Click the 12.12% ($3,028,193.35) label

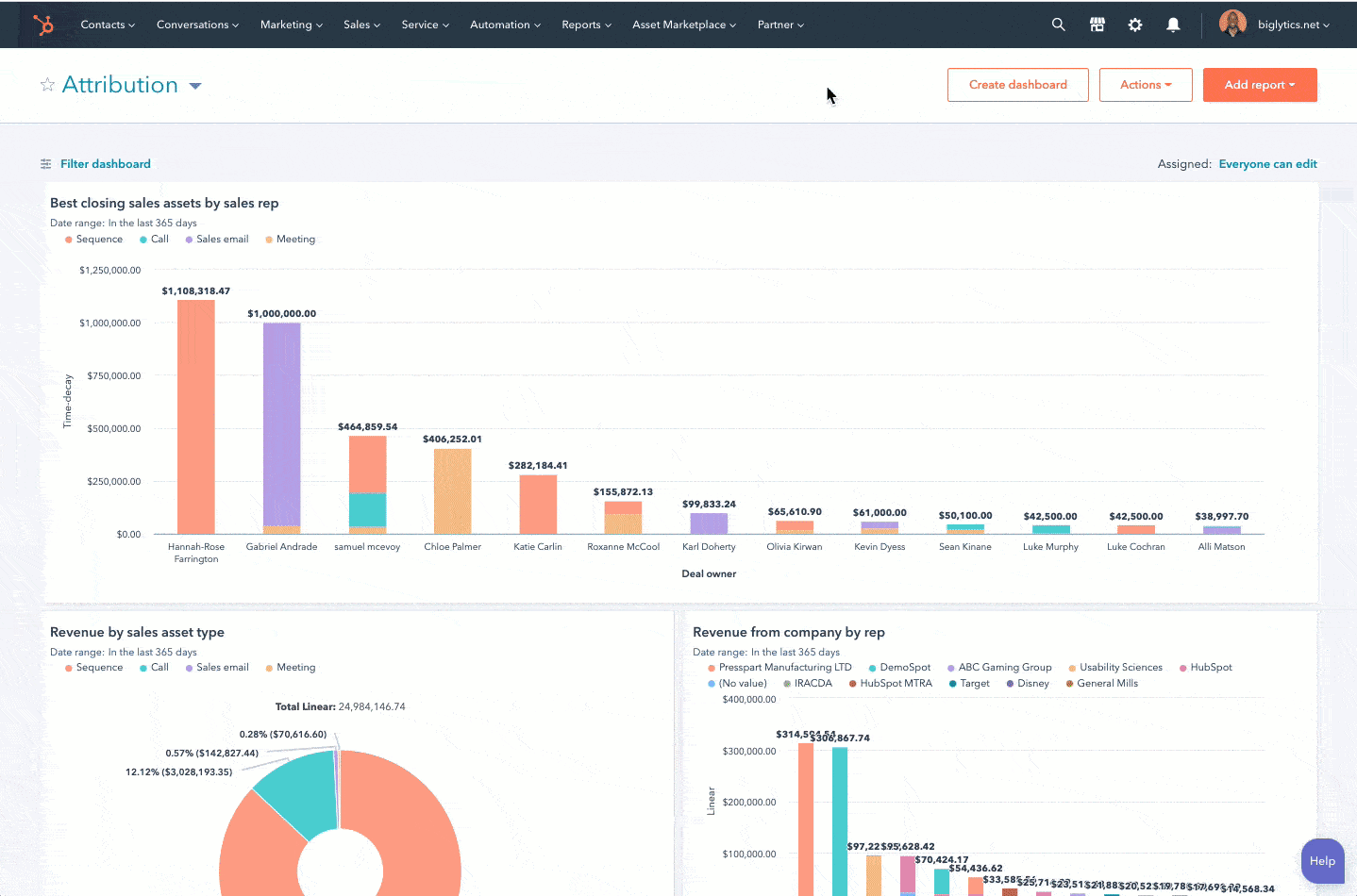(178, 772)
